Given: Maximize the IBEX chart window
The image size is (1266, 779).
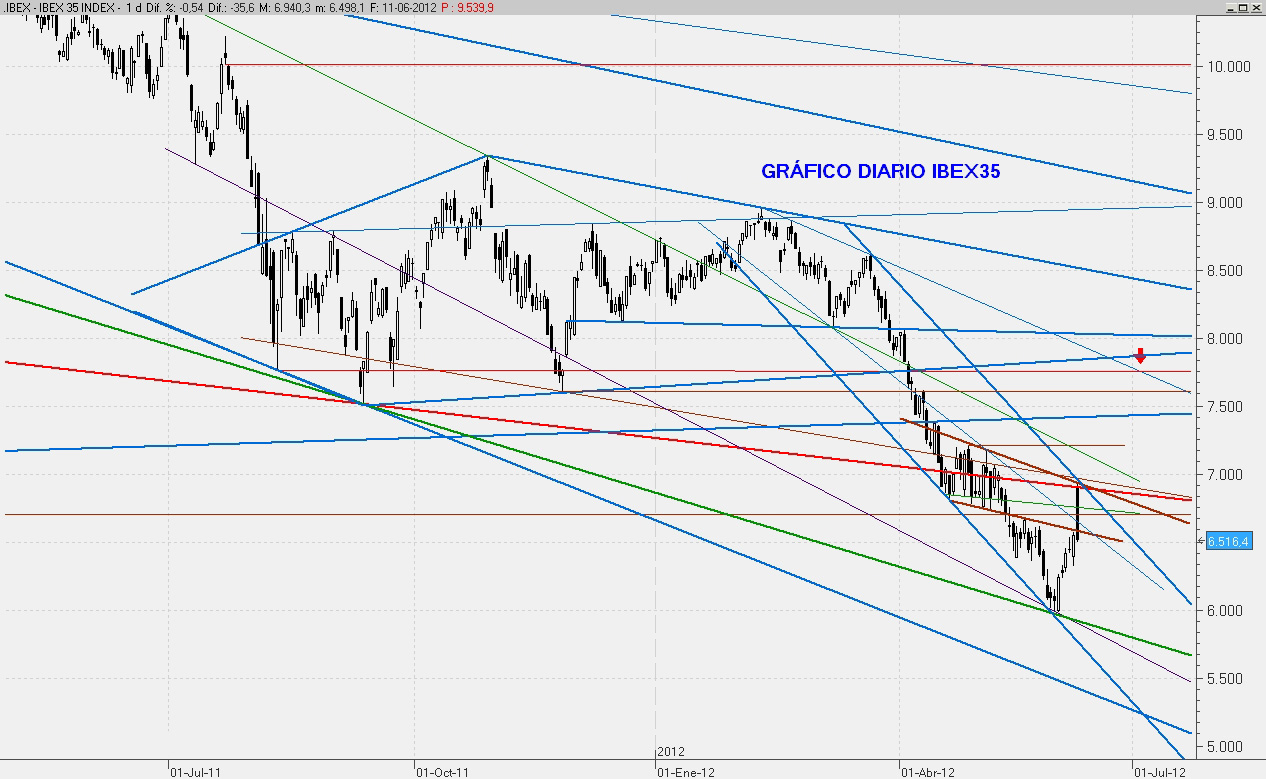Looking at the screenshot, I should 1243,7.
